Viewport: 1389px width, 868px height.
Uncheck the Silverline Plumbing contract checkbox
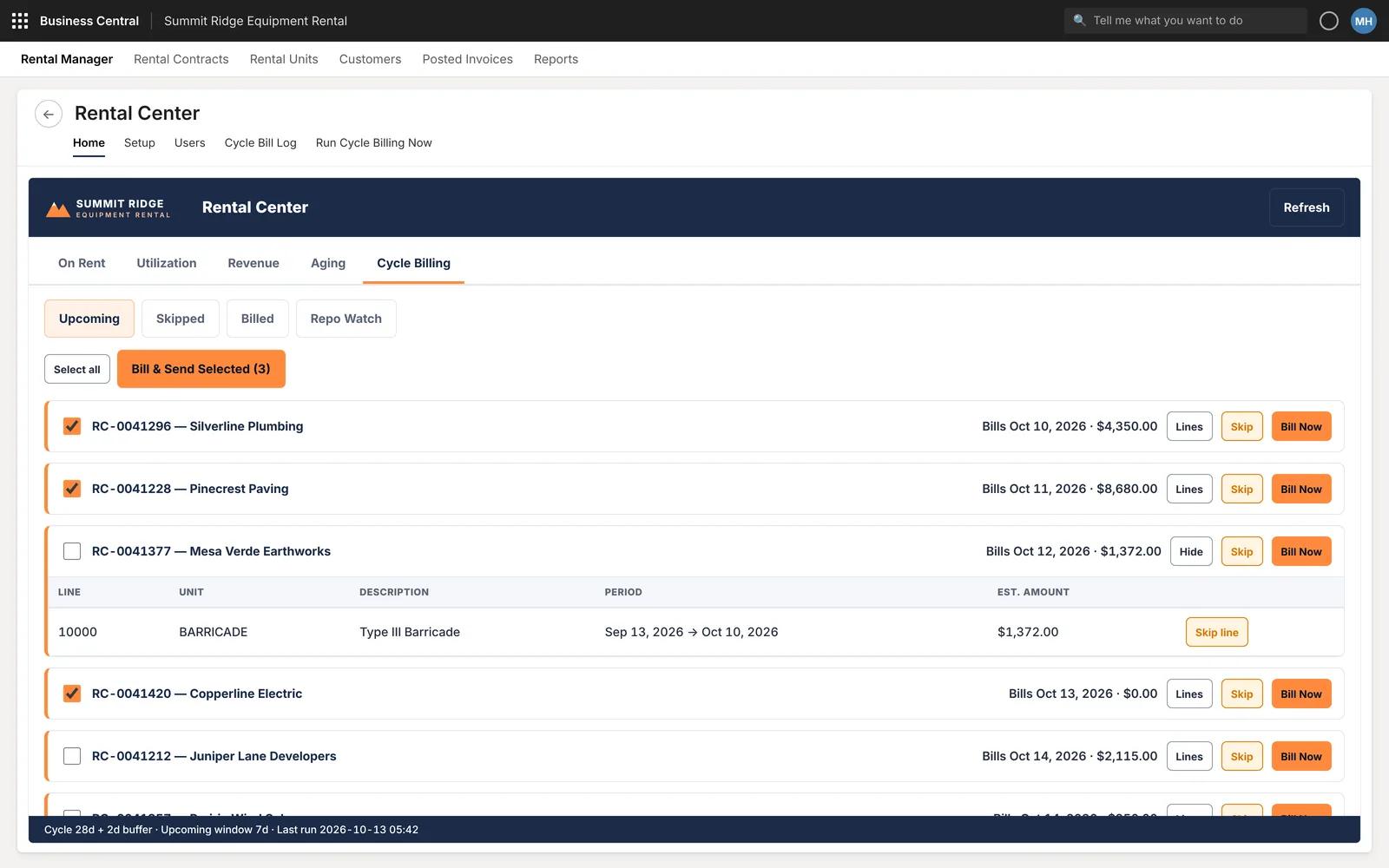tap(72, 426)
